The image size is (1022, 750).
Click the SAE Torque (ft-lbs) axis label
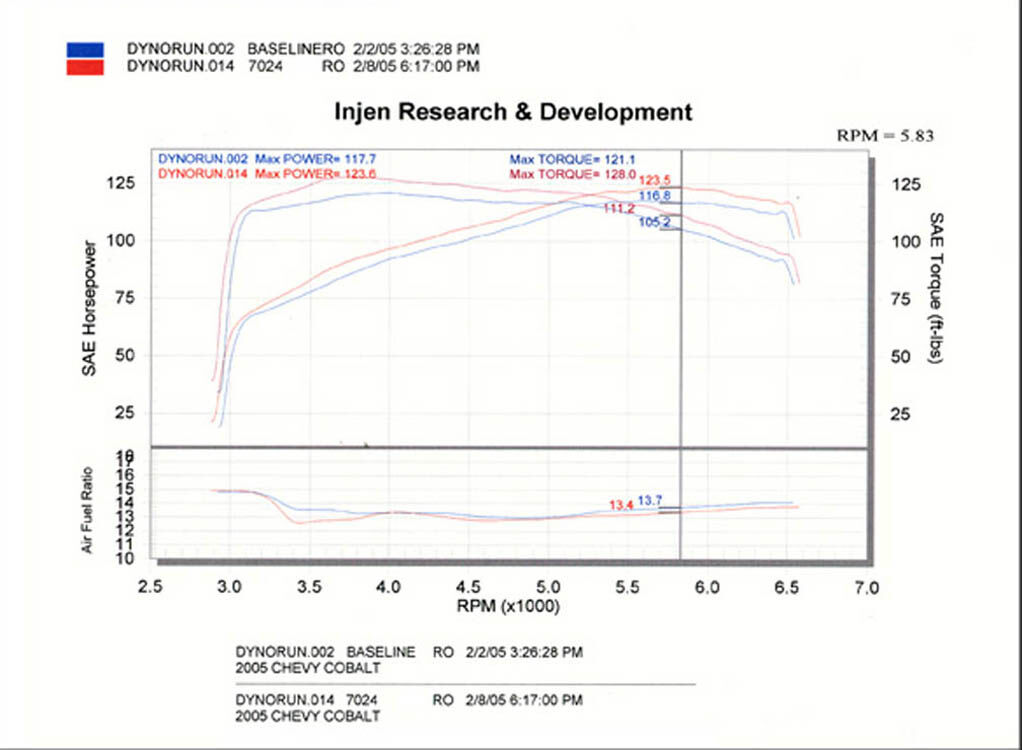(x=936, y=288)
